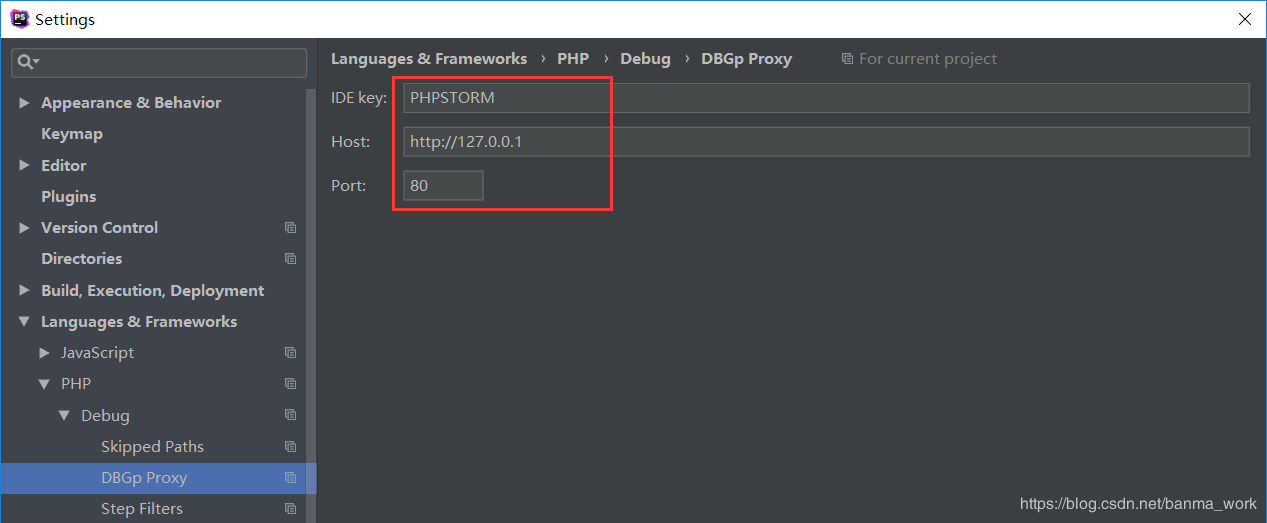1267x523 pixels.
Task: Click the project-level icon beside DBGp Proxy
Action: point(290,478)
